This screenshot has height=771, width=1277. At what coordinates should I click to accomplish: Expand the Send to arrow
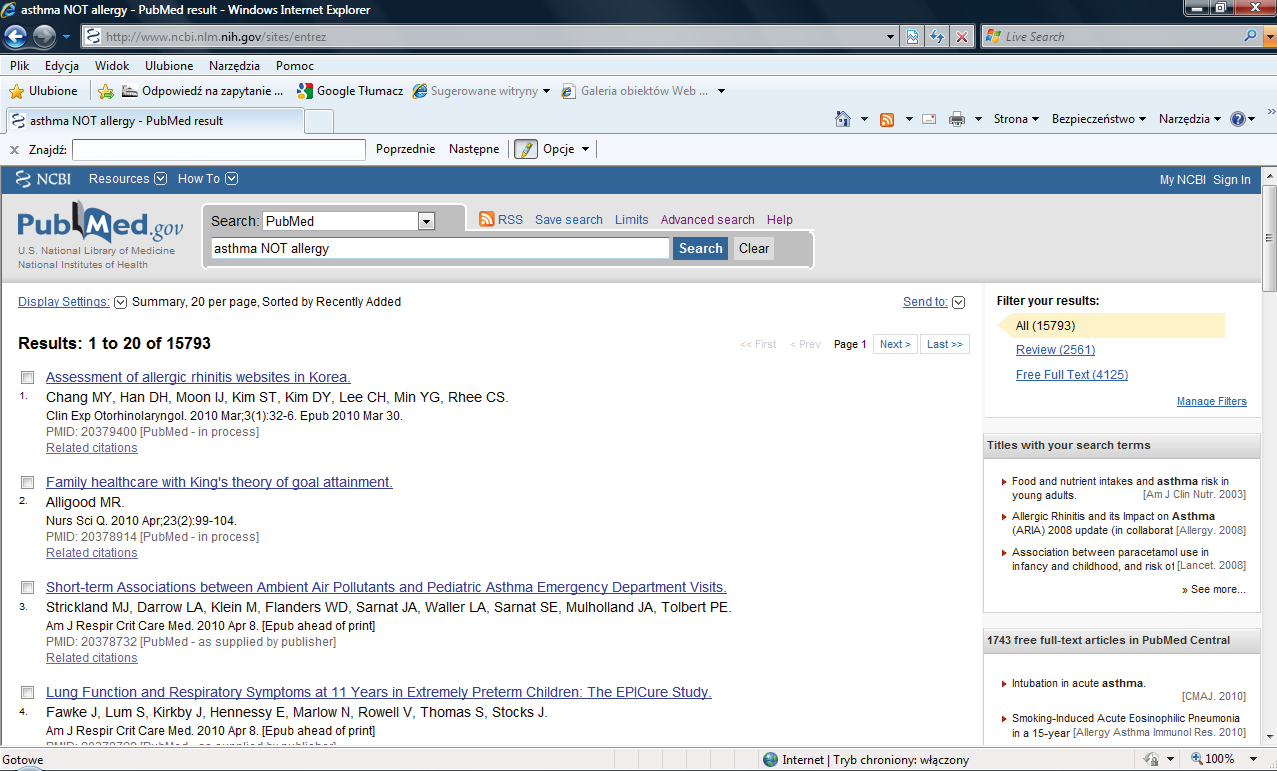pyautogui.click(x=958, y=302)
